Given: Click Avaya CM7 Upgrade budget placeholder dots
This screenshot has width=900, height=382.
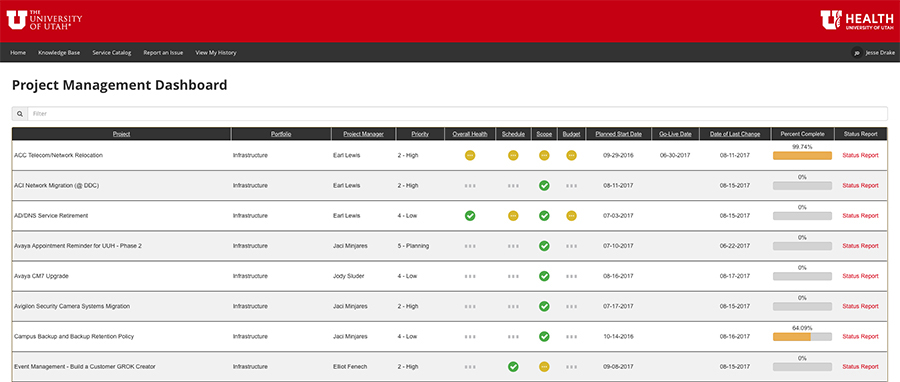Looking at the screenshot, I should (x=571, y=276).
